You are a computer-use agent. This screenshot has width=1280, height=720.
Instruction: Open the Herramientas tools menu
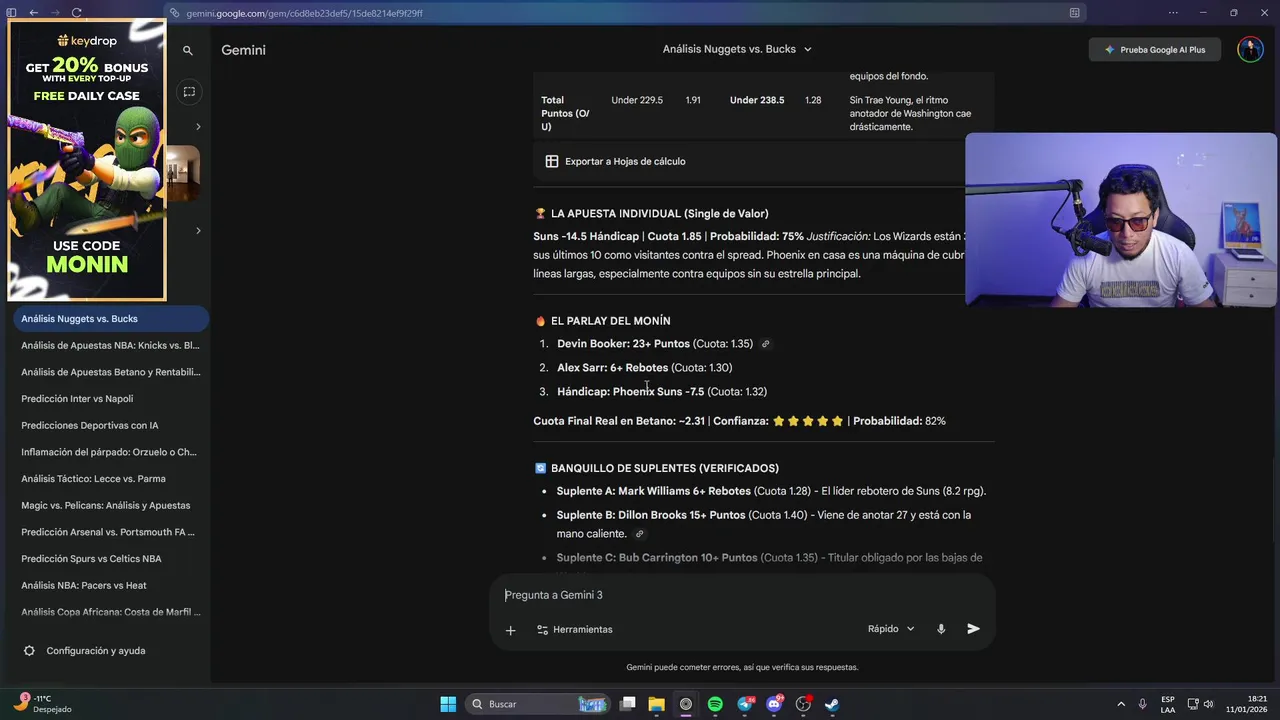(x=575, y=630)
